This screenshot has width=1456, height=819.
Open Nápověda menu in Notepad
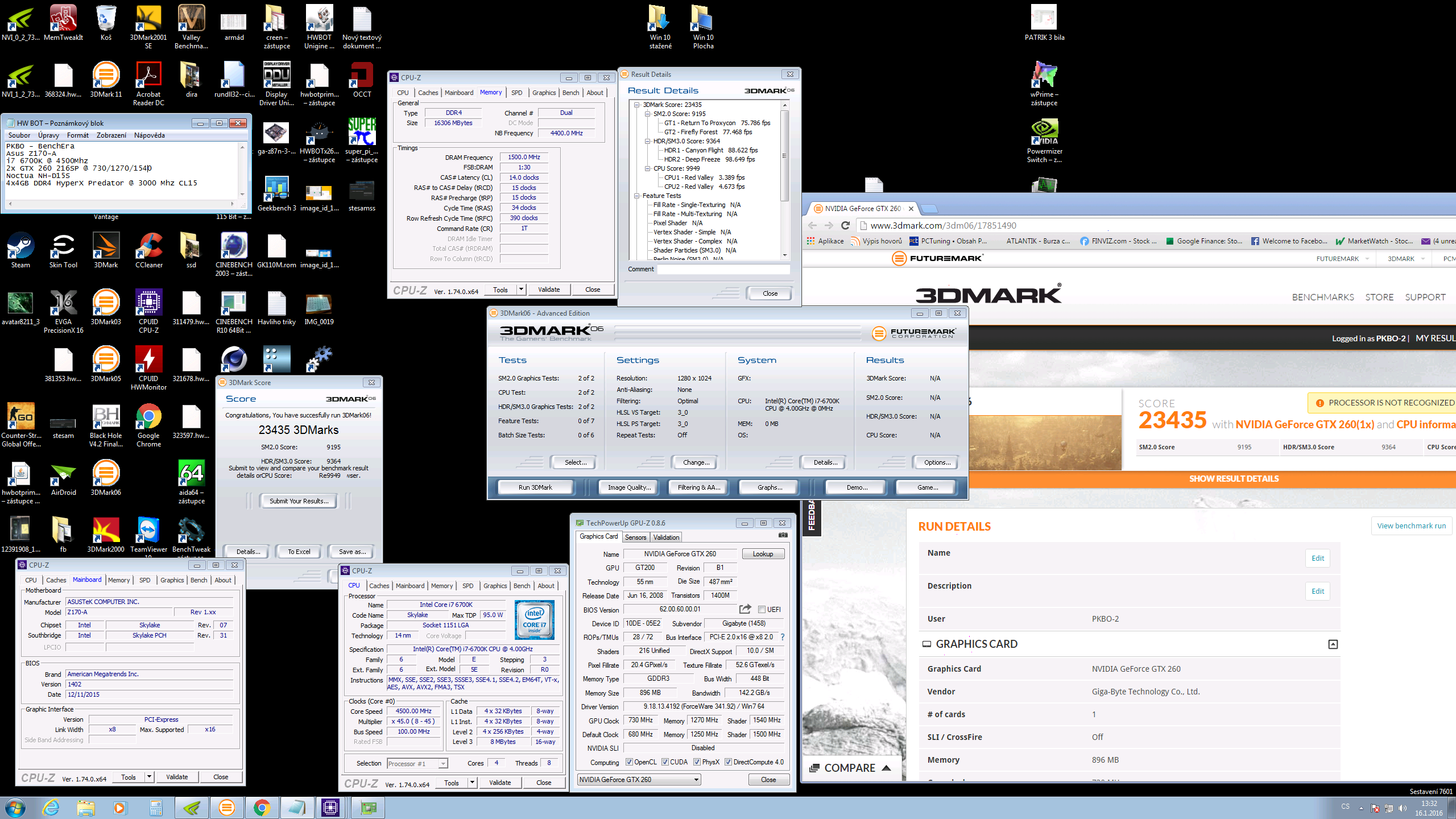tap(150, 135)
